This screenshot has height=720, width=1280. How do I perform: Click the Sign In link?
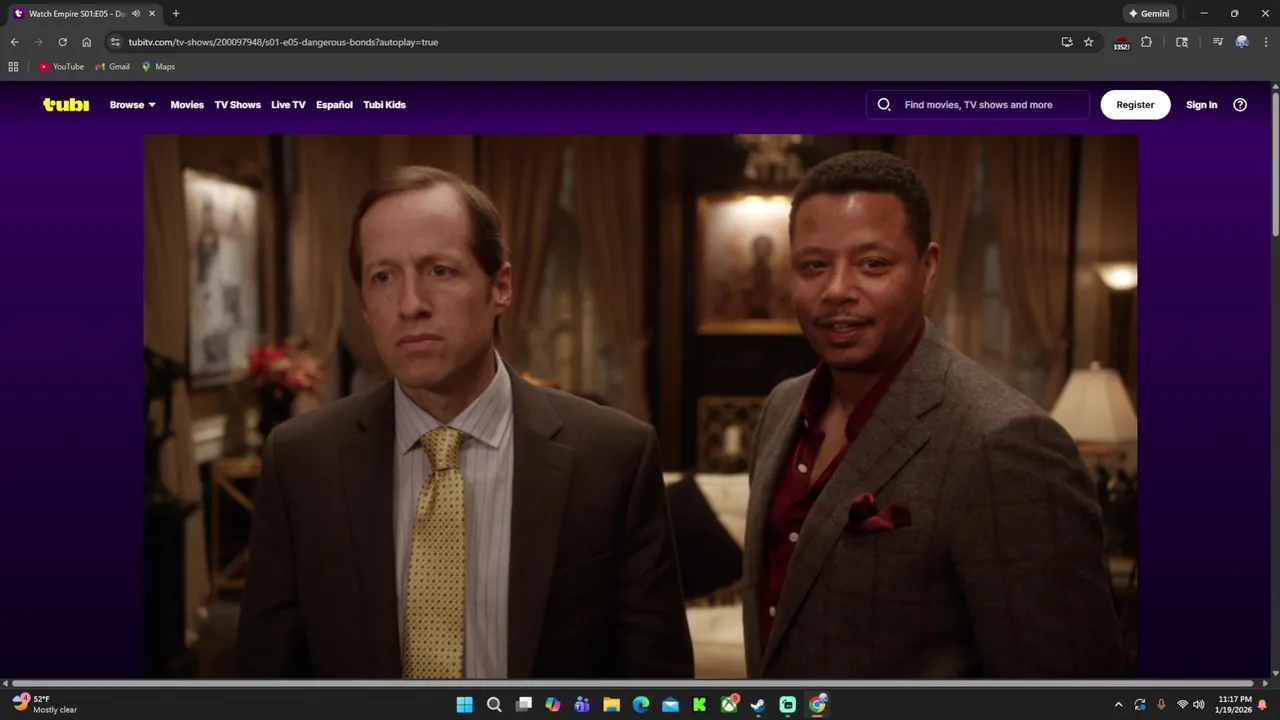click(1201, 105)
